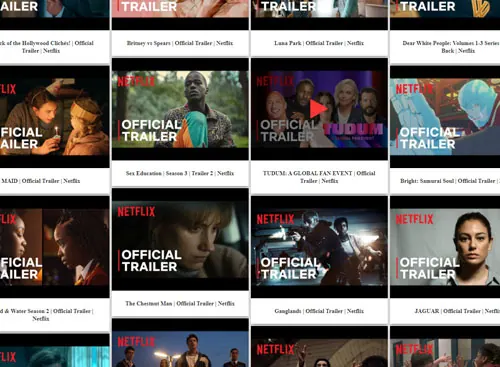
Task: Open the JAGUAR trailer thumbnail
Action: point(445,247)
